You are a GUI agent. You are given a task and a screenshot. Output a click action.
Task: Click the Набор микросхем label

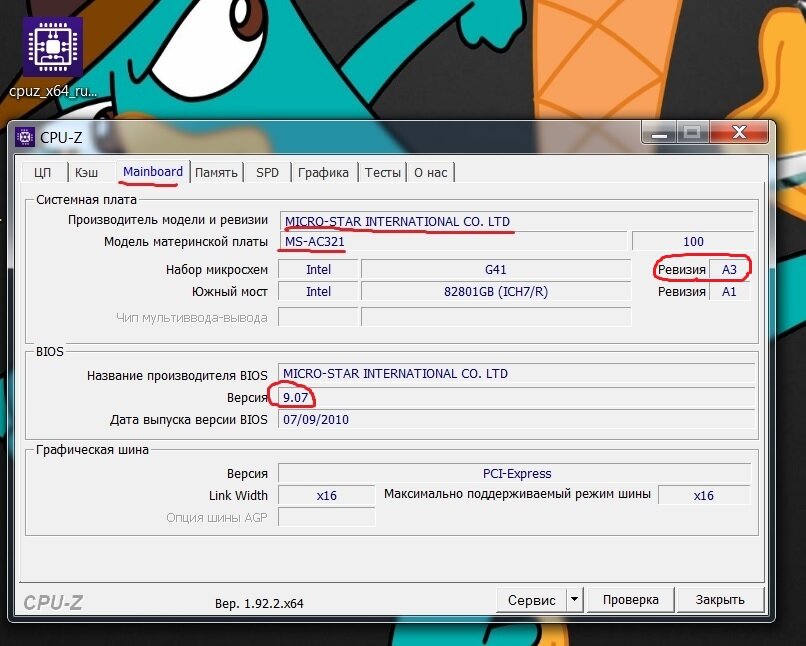[x=216, y=270]
